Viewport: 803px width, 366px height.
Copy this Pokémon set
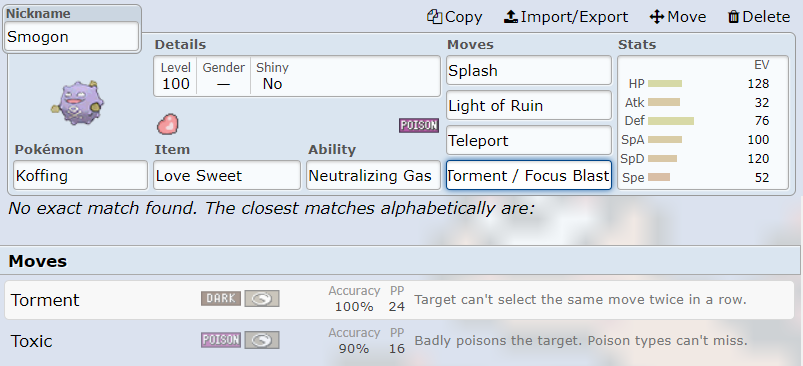click(x=455, y=17)
